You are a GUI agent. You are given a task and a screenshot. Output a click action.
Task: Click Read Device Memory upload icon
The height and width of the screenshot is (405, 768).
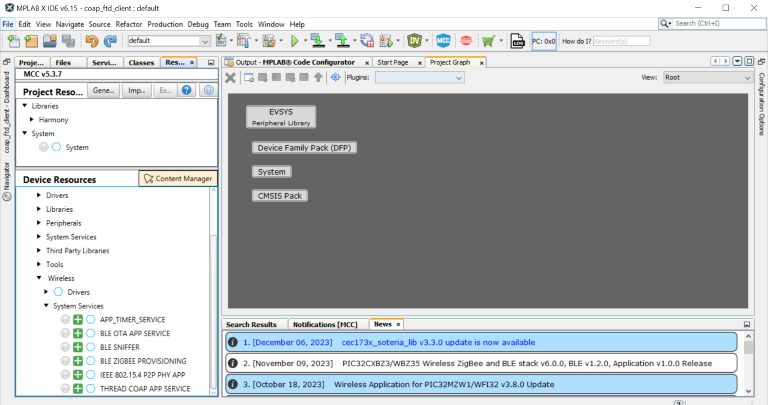click(342, 41)
